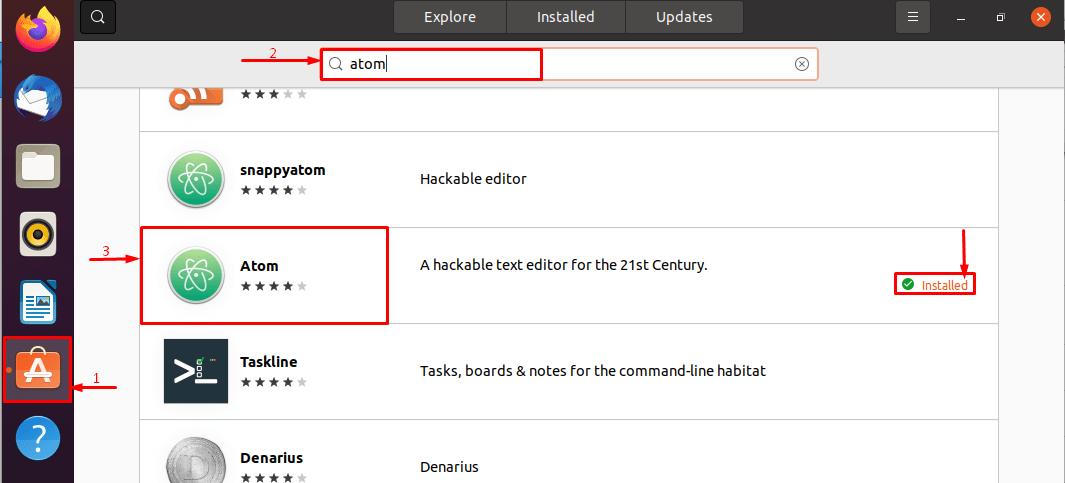This screenshot has width=1065, height=483.
Task: Click the Taskline star rating
Action: tap(274, 382)
